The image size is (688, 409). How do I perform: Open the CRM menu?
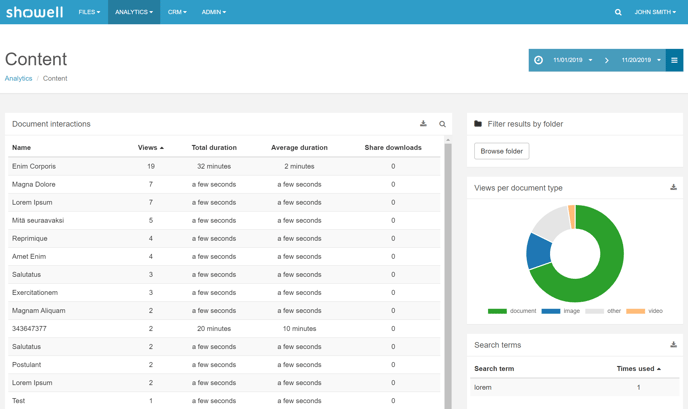tap(177, 12)
